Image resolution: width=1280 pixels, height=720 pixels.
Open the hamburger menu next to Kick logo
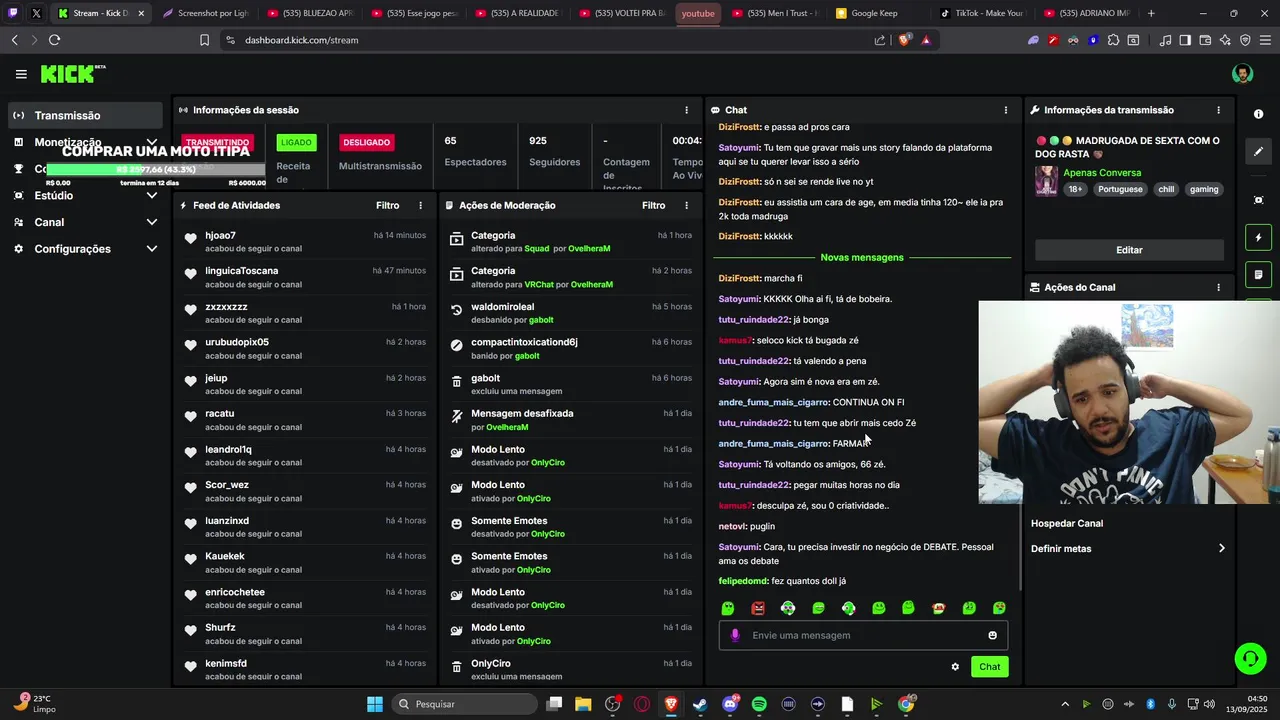21,74
